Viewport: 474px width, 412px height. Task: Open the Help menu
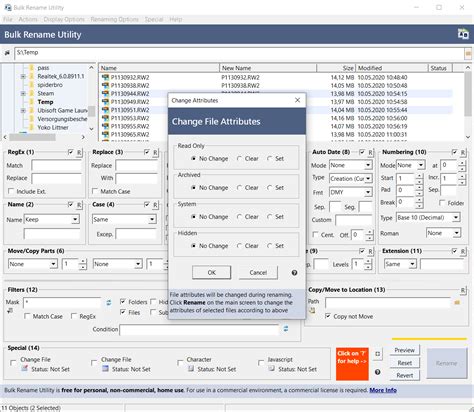176,19
